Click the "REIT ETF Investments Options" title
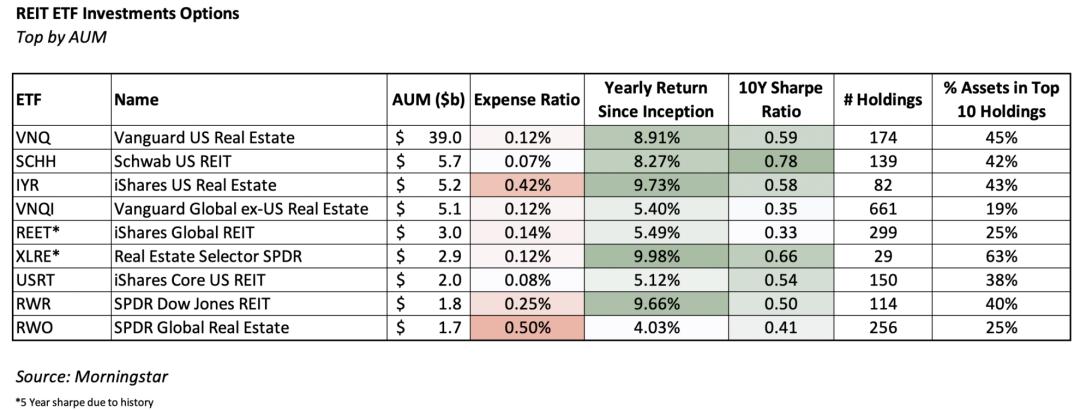 click(127, 14)
